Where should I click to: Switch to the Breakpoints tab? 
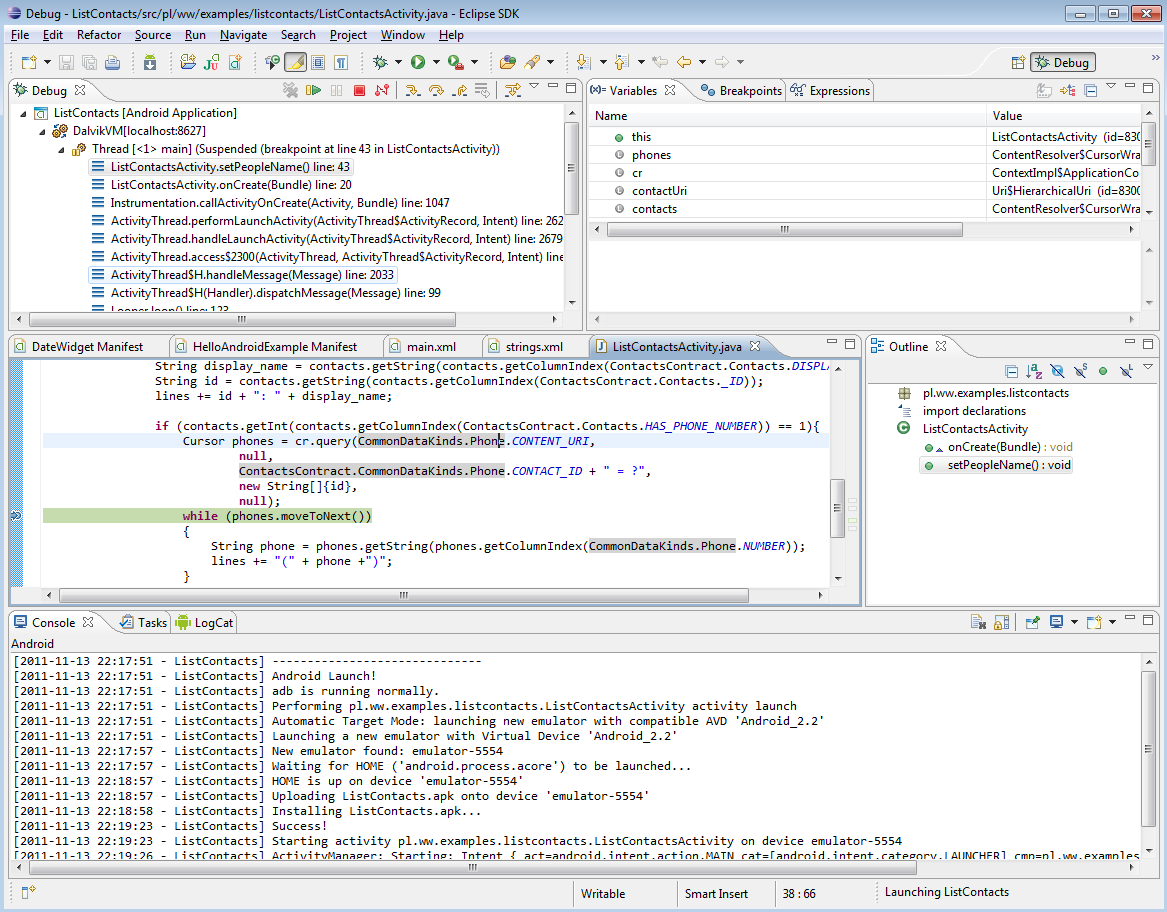point(741,91)
